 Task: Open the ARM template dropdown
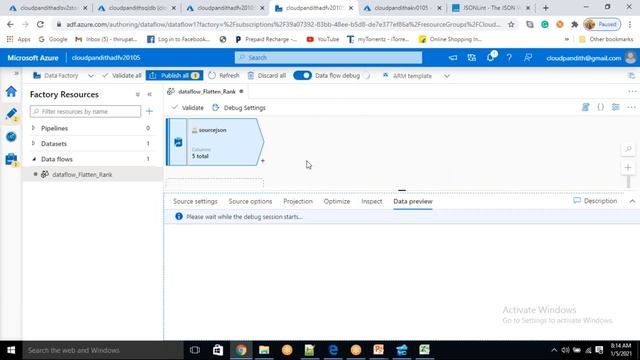[x=416, y=76]
